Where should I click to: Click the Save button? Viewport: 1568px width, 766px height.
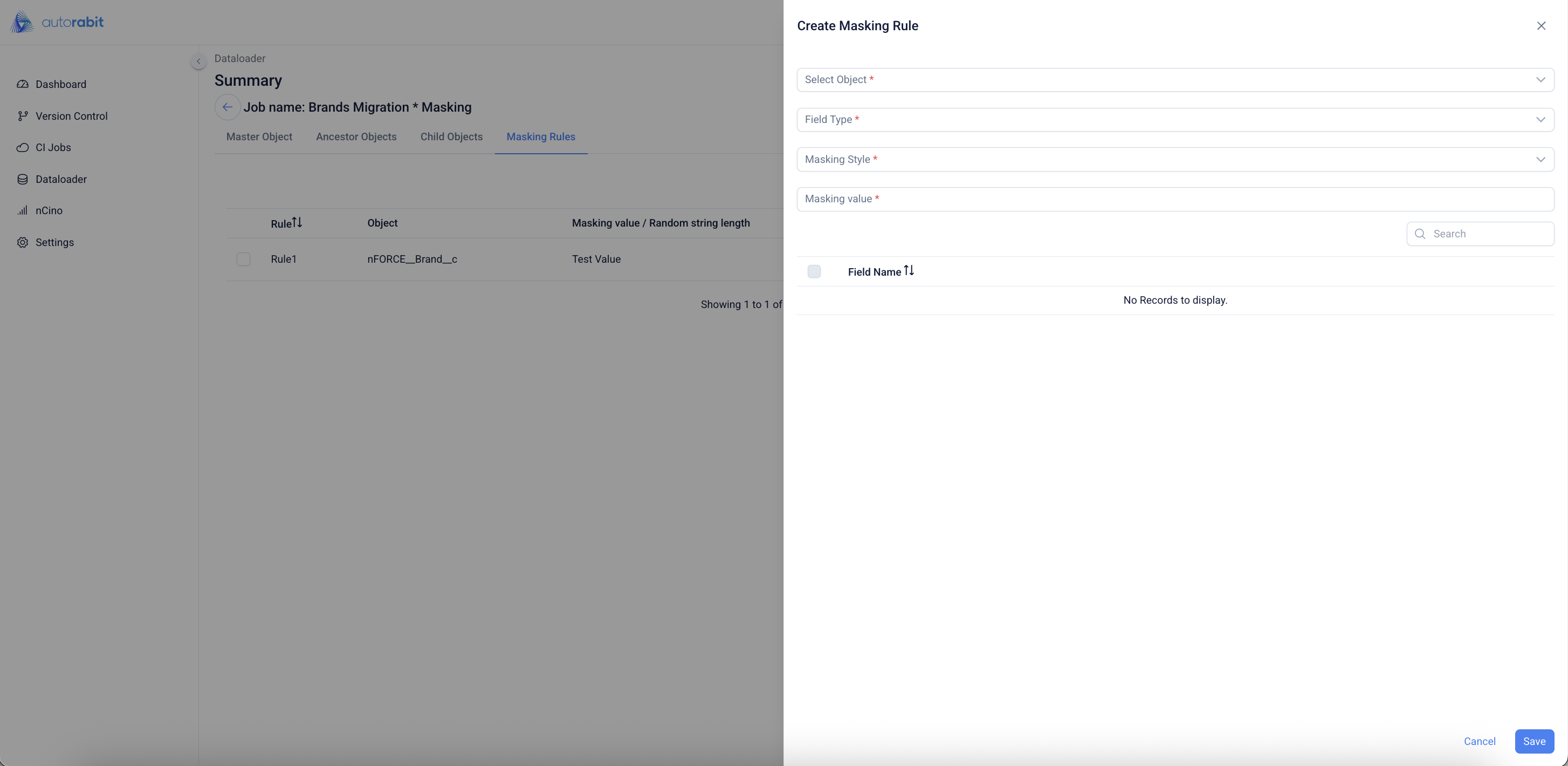pos(1534,741)
